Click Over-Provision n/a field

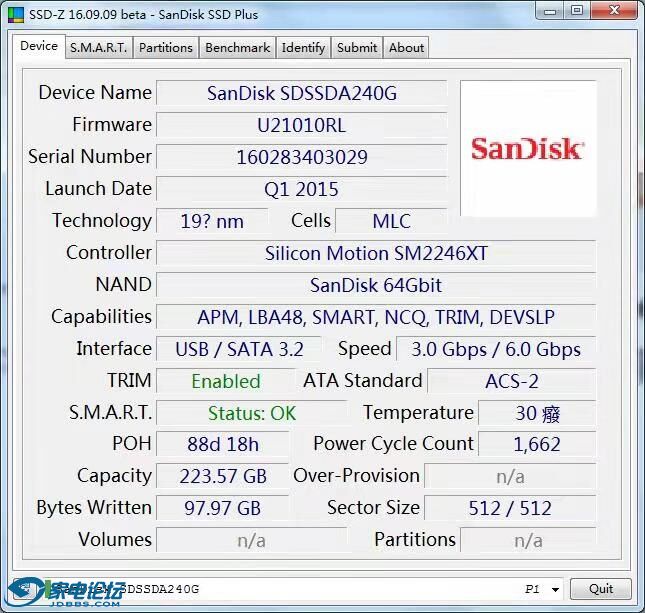[510, 476]
